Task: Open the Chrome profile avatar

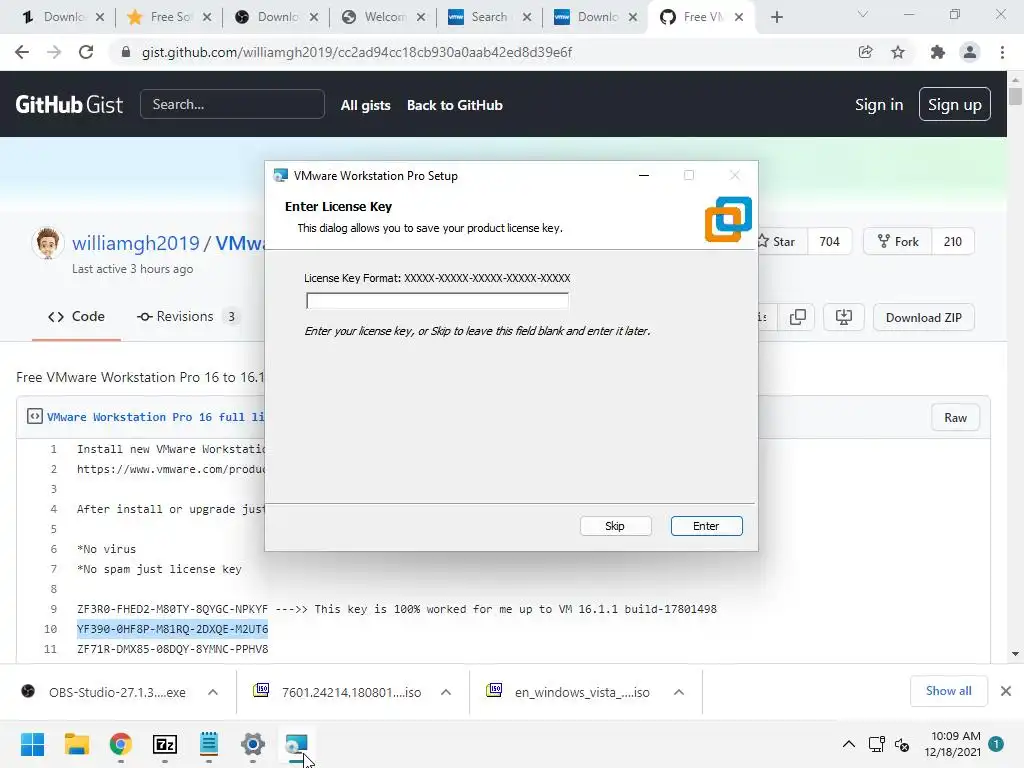Action: [970, 52]
